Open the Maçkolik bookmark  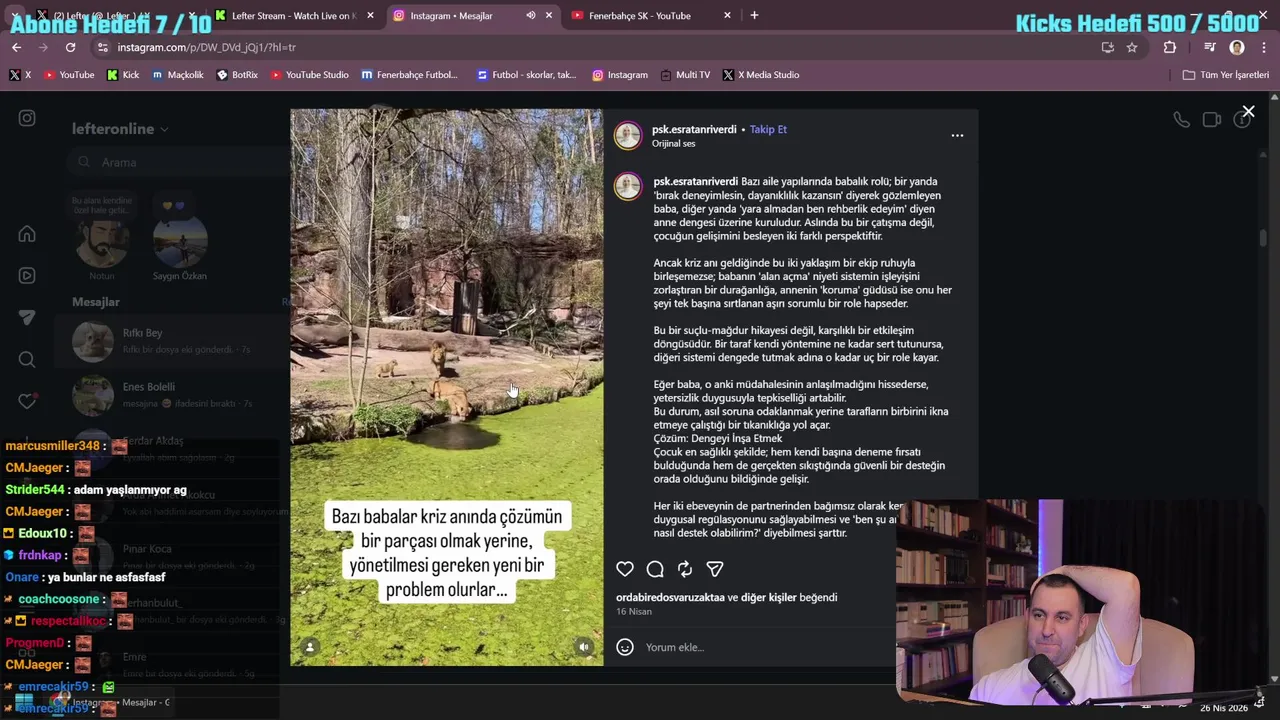tap(178, 75)
